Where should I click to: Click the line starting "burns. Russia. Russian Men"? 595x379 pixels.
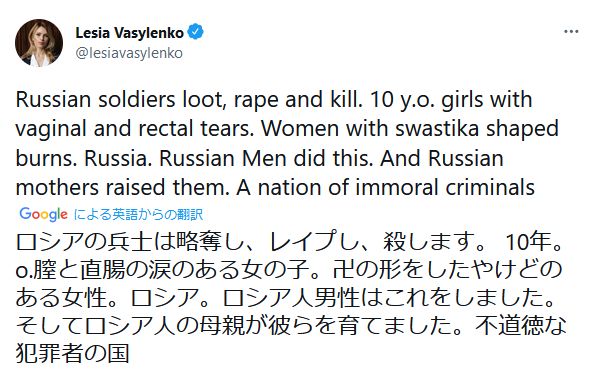[x=260, y=158]
